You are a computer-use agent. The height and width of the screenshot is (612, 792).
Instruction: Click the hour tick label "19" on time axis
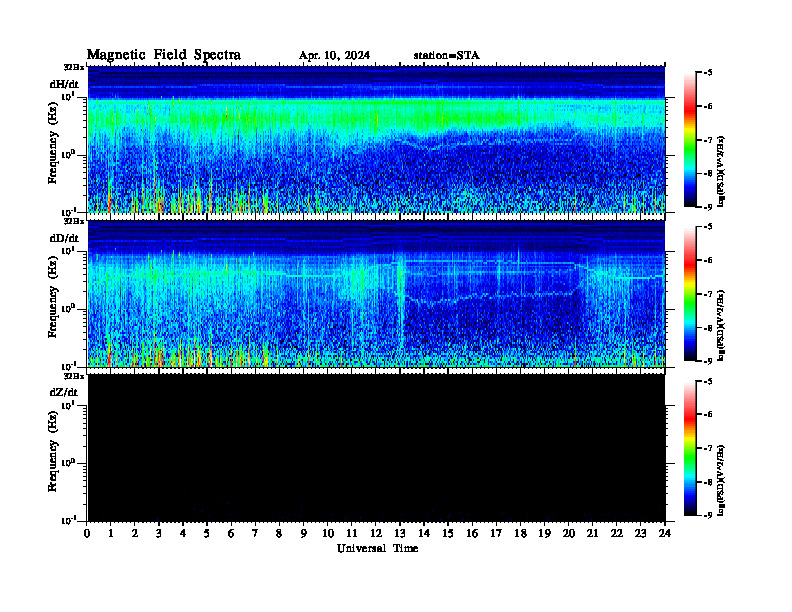coord(544,534)
